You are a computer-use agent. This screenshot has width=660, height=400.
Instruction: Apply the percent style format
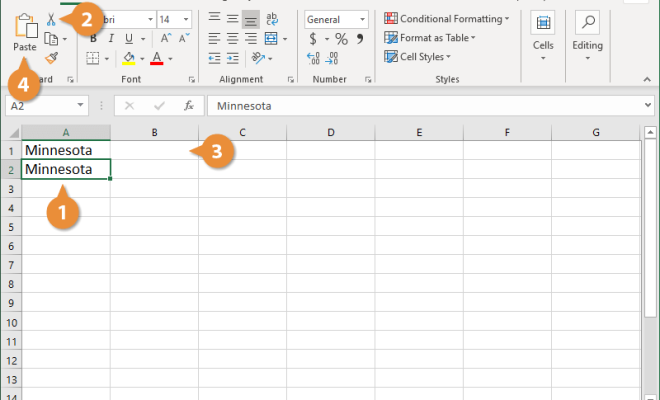341,39
